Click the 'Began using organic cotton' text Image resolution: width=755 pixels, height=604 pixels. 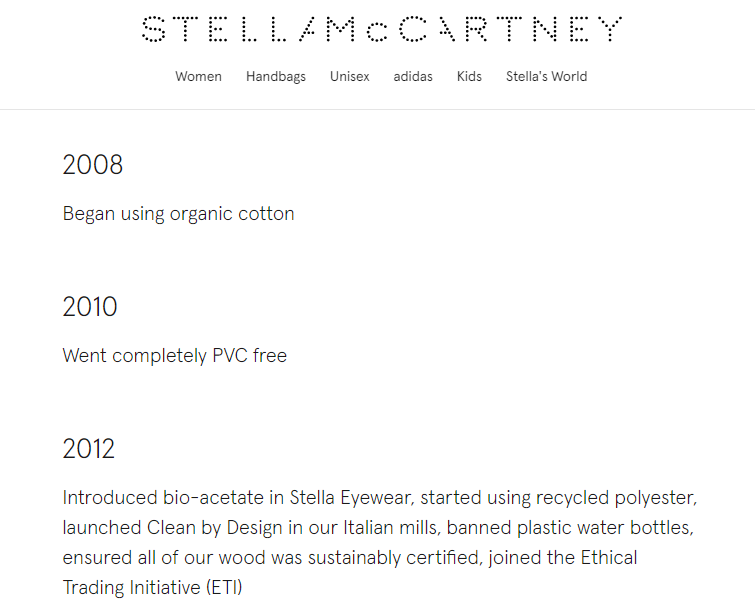coord(178,214)
